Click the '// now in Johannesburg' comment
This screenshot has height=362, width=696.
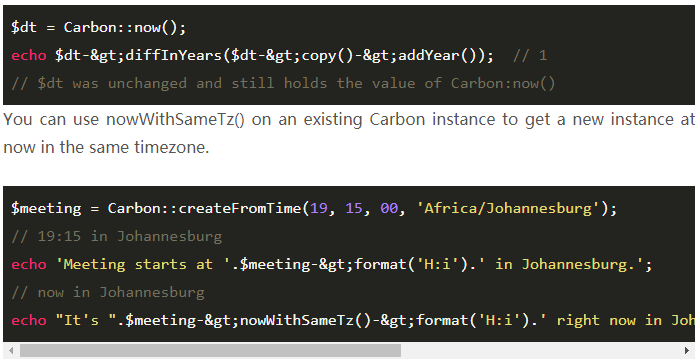tap(108, 292)
